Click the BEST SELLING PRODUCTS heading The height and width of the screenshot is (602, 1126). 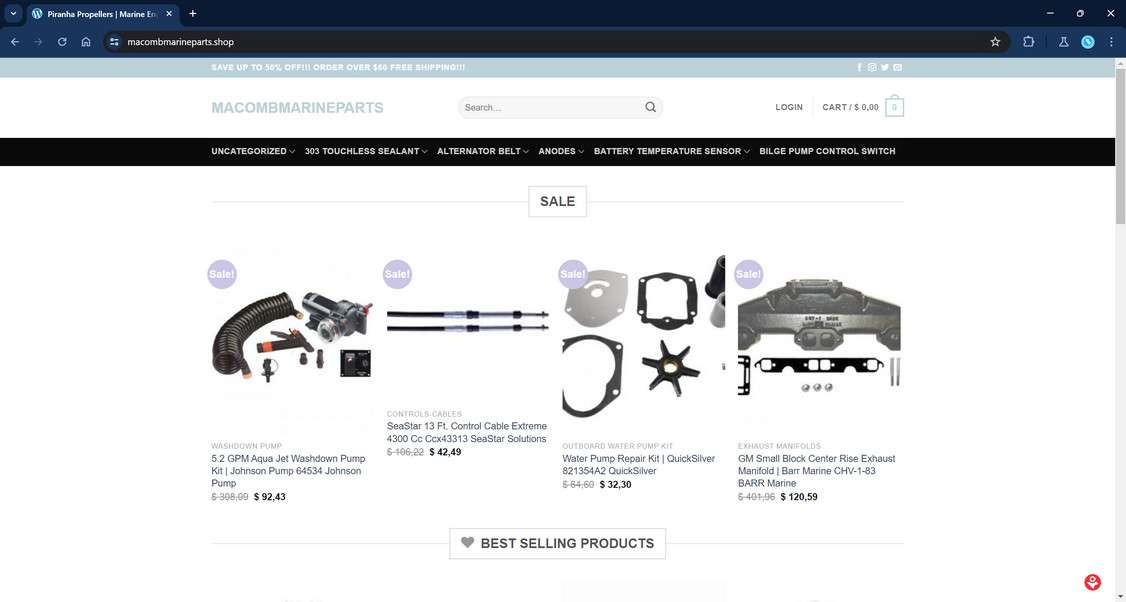(x=557, y=544)
